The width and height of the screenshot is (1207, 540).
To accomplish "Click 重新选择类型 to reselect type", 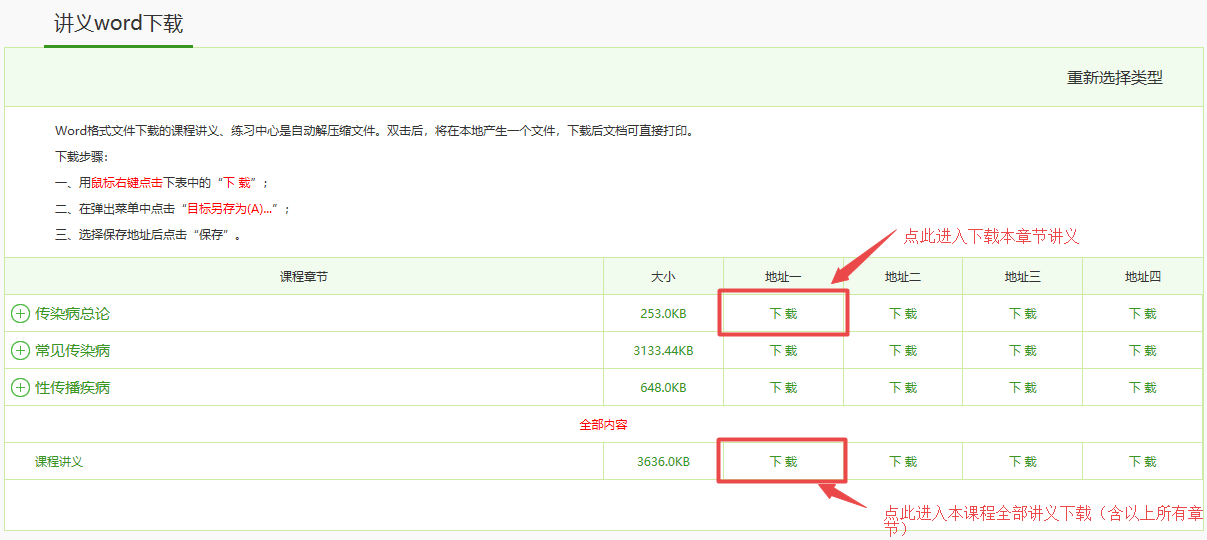I will (1114, 78).
